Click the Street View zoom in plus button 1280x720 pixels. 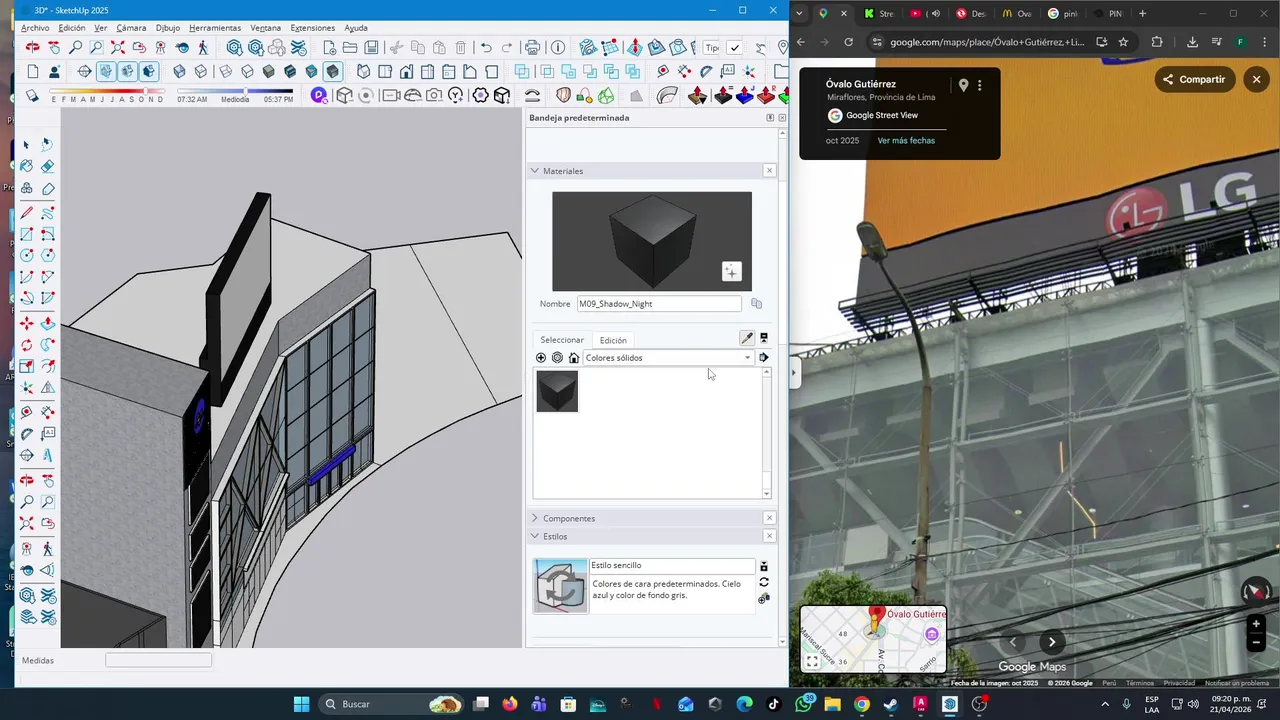[1257, 624]
